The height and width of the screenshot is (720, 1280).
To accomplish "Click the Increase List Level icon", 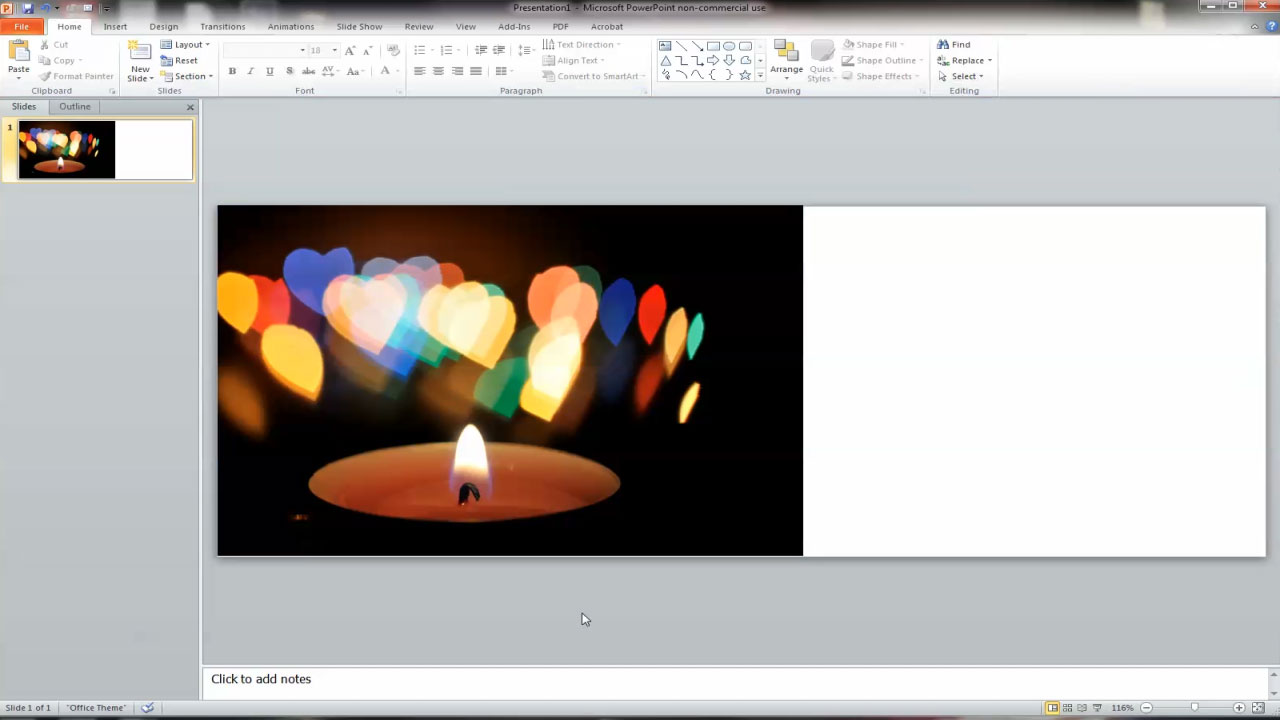I will (499, 50).
